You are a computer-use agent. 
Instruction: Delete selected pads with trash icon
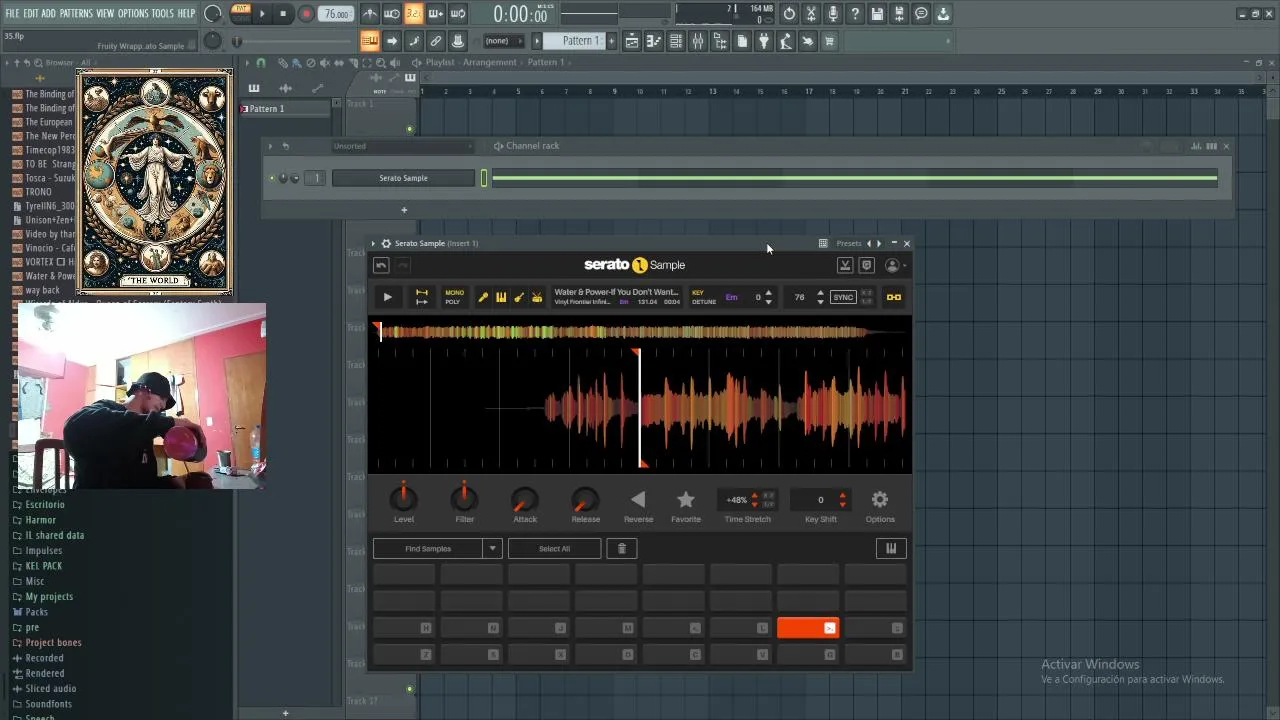point(621,548)
